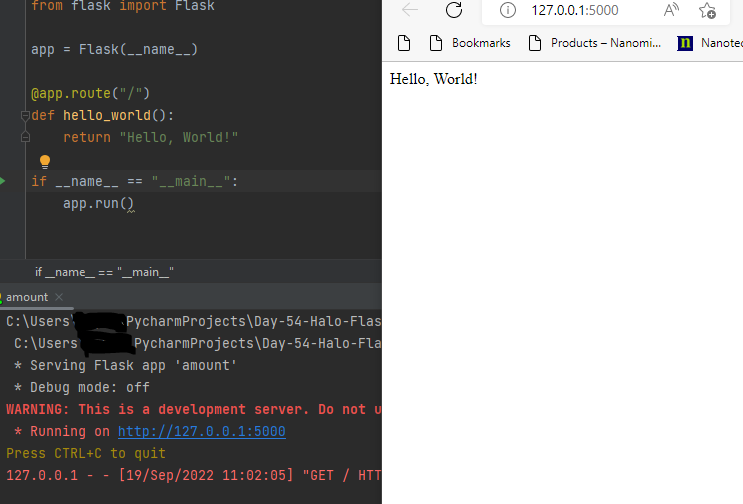Click the "Press CTRL+C to quit" line
The height and width of the screenshot is (504, 743).
click(86, 454)
